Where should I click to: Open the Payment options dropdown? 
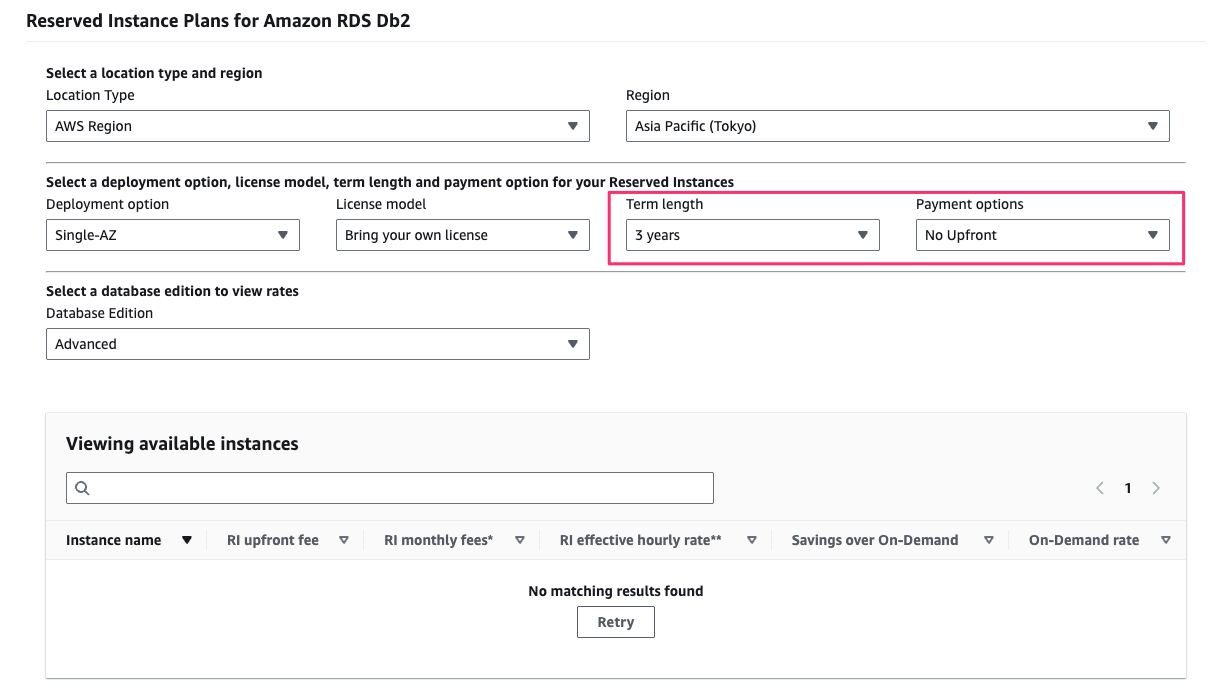click(x=1042, y=235)
